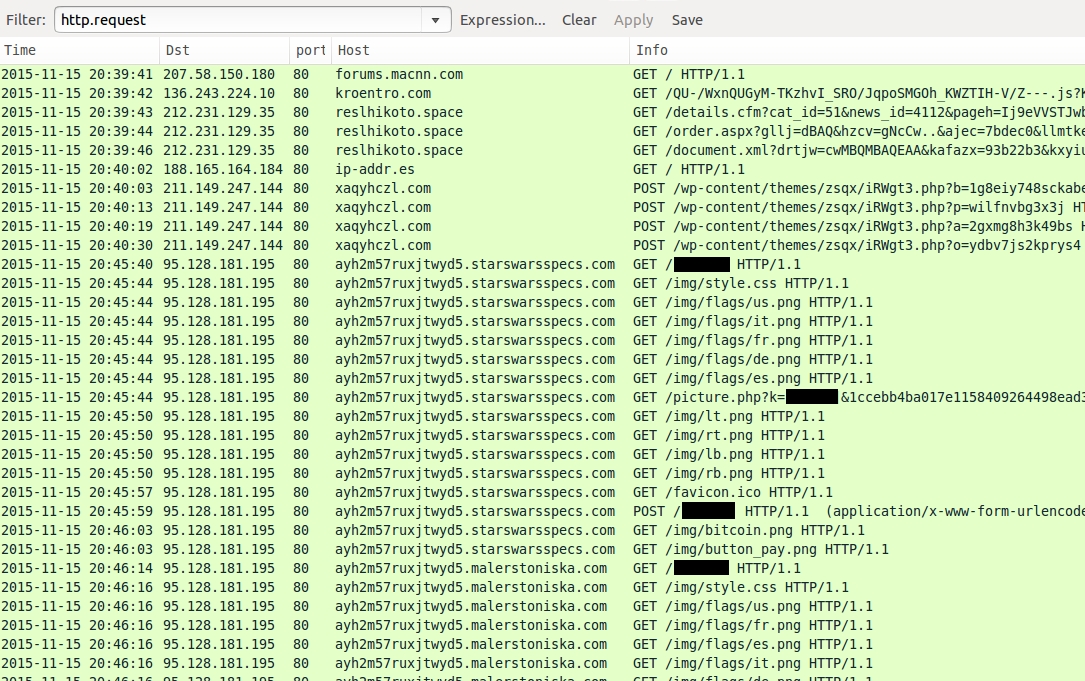Image resolution: width=1085 pixels, height=681 pixels.
Task: Clear the display filter
Action: (579, 20)
